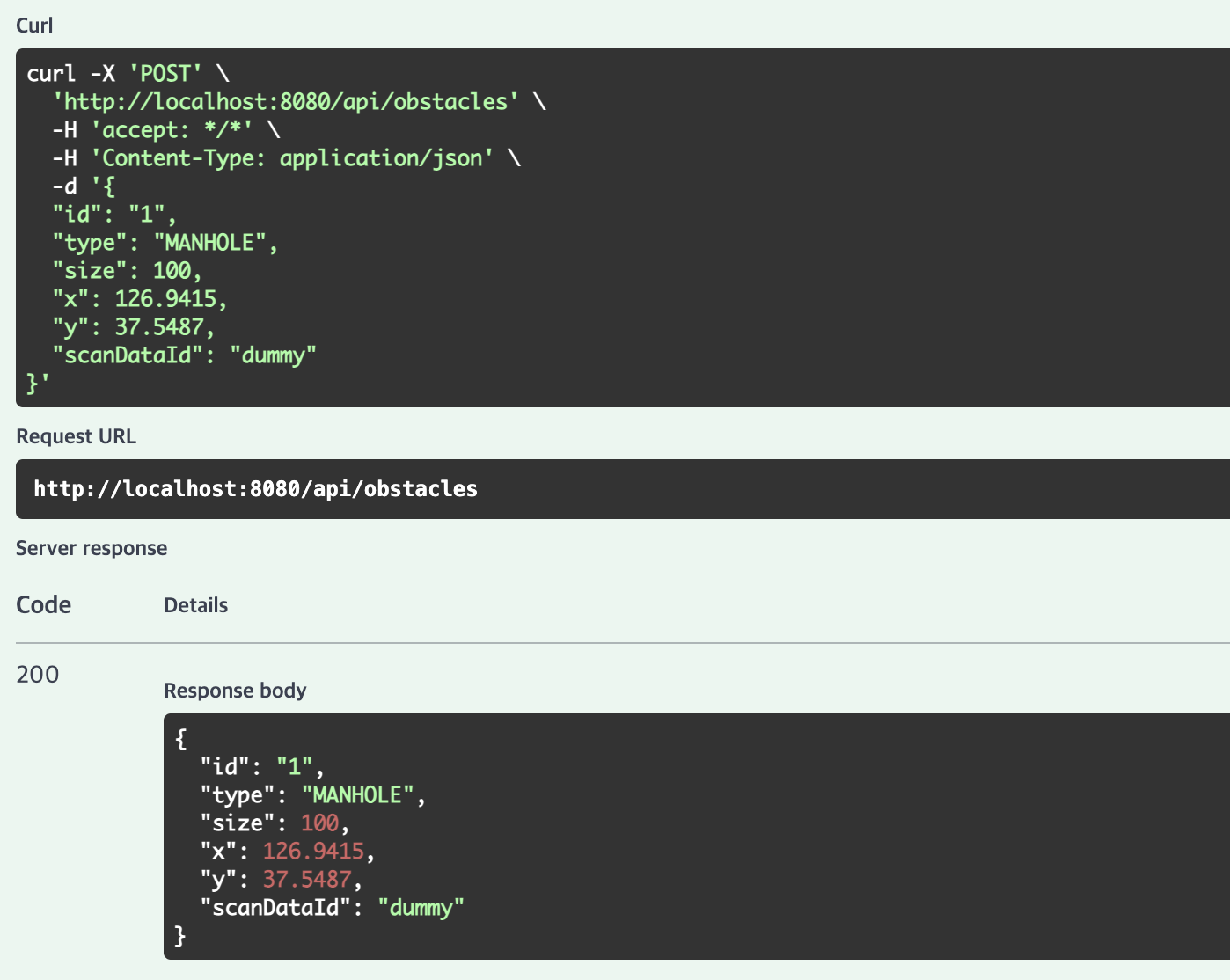1230x980 pixels.
Task: Click "scanDataId": "dummy" in the response body
Action: pyautogui.click(x=333, y=908)
